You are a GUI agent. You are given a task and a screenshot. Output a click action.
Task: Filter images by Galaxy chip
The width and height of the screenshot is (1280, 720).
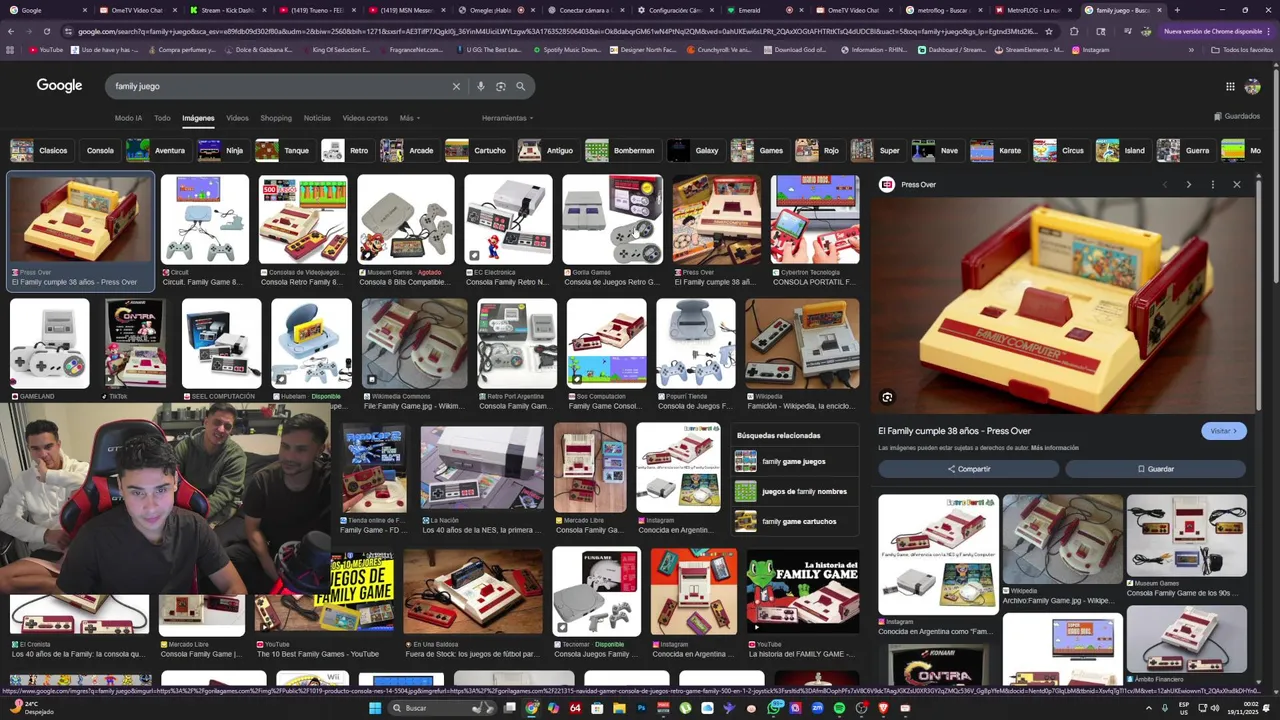pyautogui.click(x=694, y=151)
